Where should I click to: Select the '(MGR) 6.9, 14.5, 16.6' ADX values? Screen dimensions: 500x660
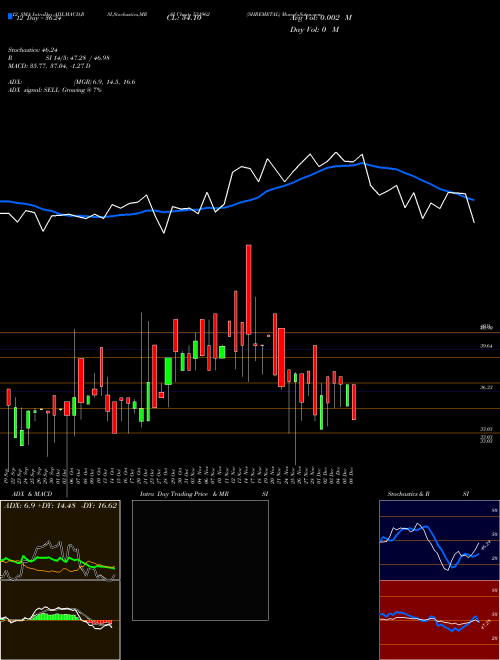[104, 82]
